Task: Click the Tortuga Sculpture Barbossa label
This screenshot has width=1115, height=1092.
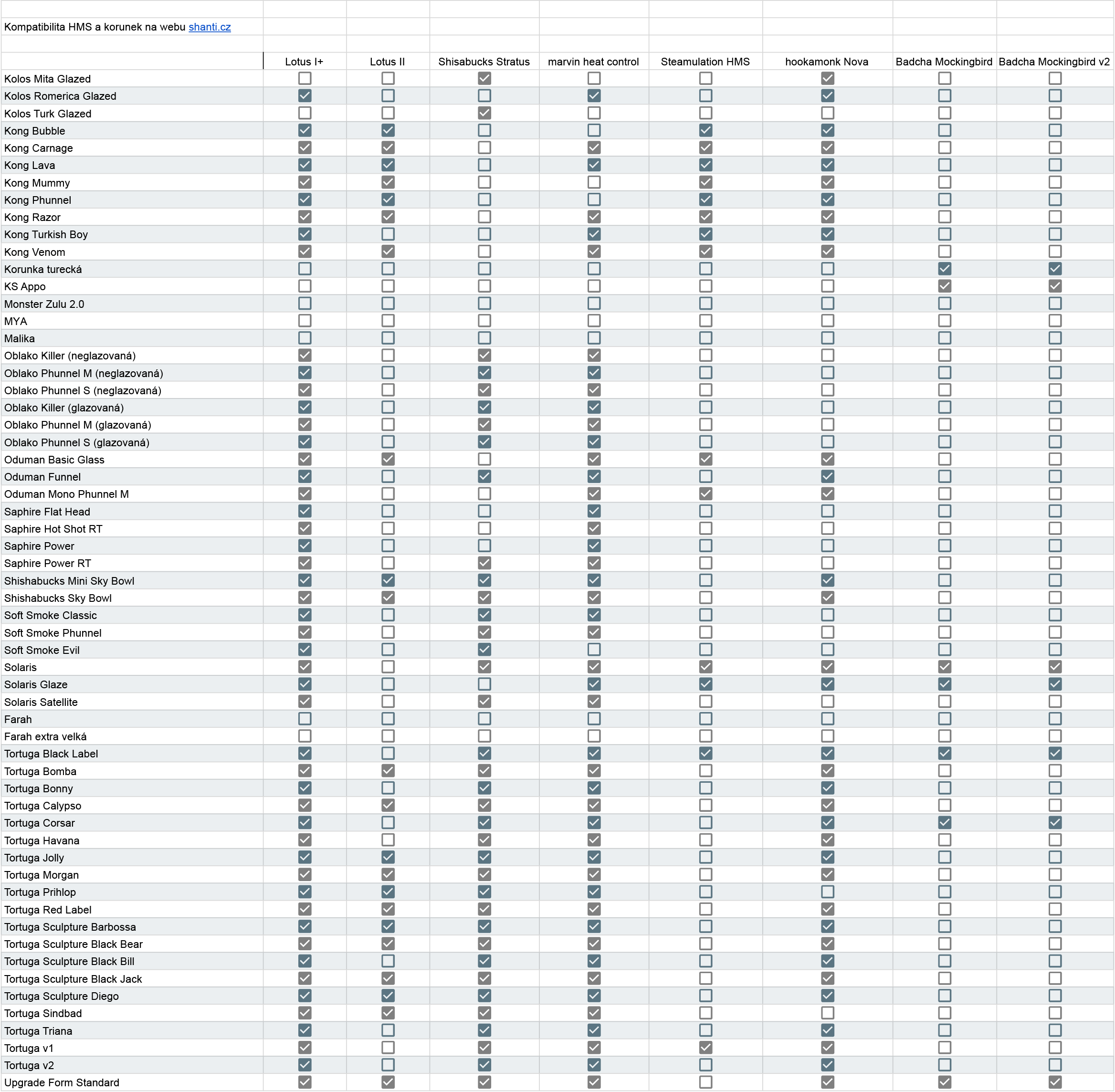Action: tap(70, 926)
